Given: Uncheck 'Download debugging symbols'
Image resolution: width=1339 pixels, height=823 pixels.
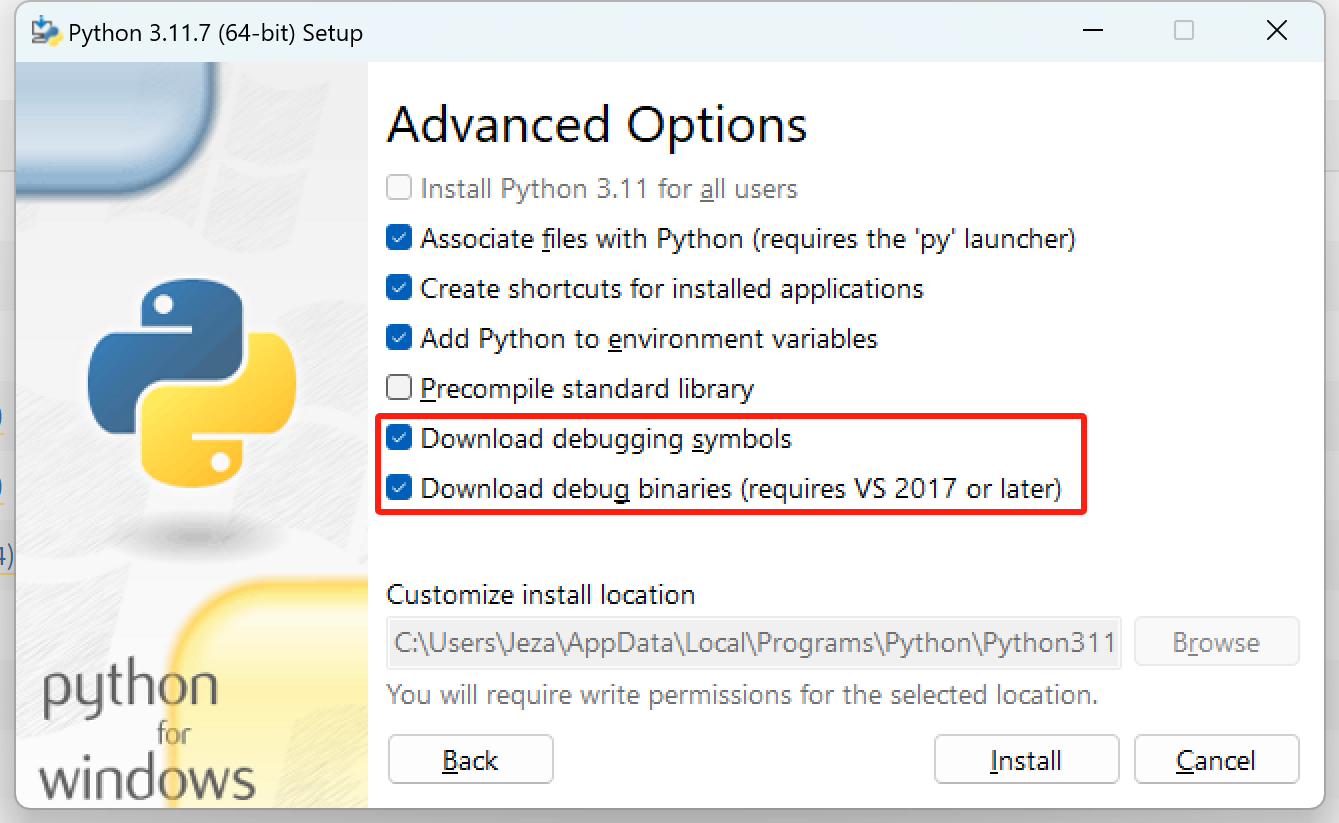Looking at the screenshot, I should (x=398, y=438).
